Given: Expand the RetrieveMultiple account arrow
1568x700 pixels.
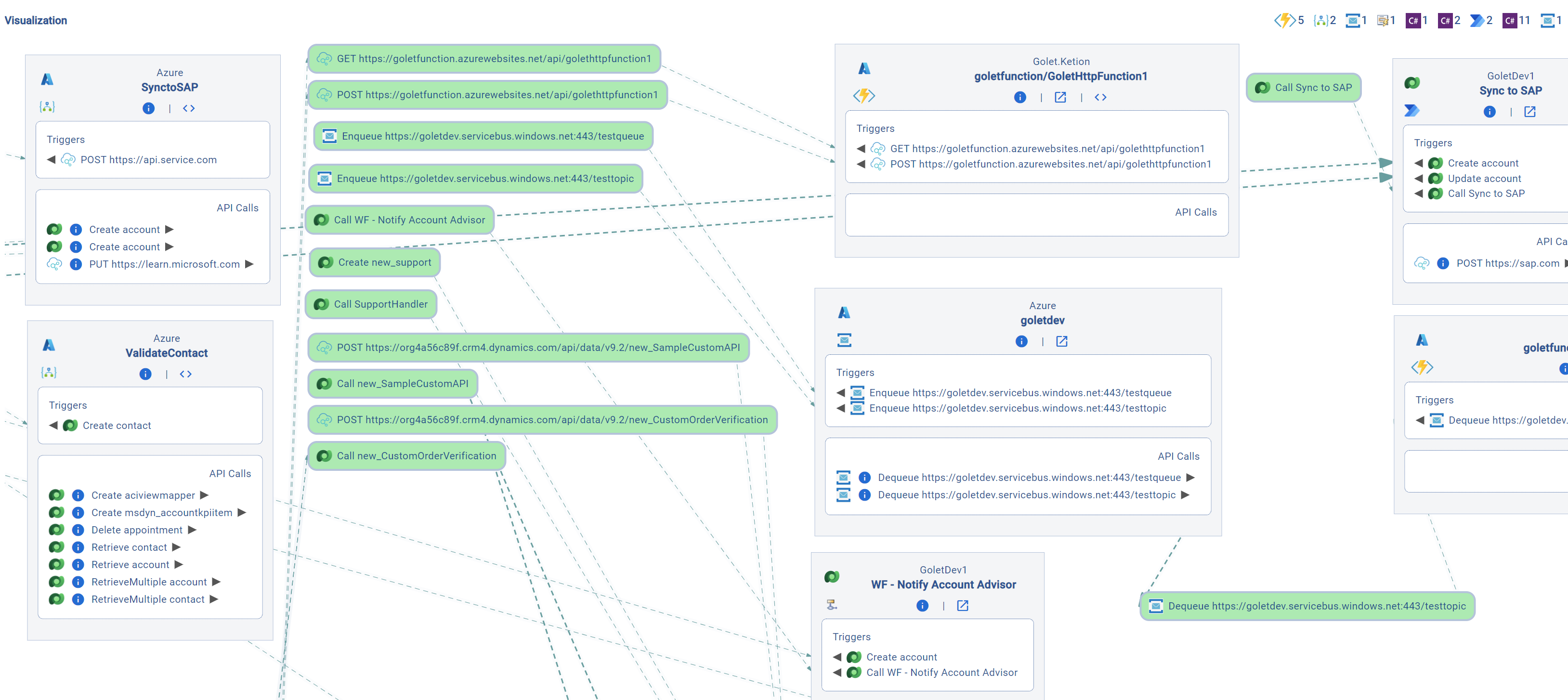Looking at the screenshot, I should 216,582.
